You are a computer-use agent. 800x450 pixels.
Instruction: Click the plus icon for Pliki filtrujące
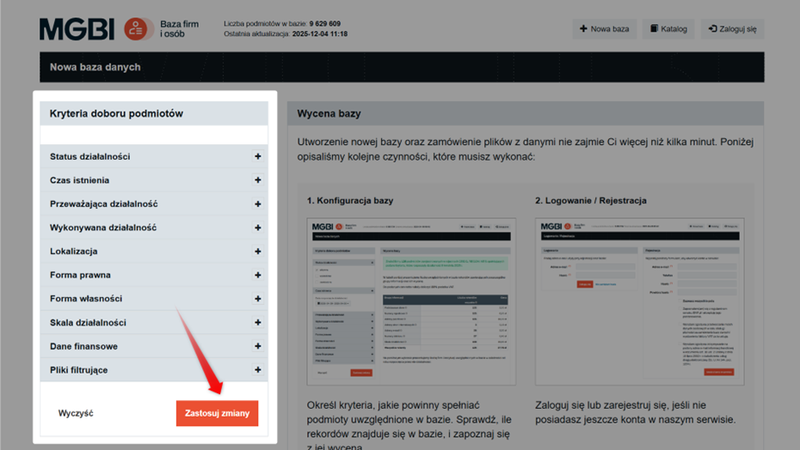point(257,370)
